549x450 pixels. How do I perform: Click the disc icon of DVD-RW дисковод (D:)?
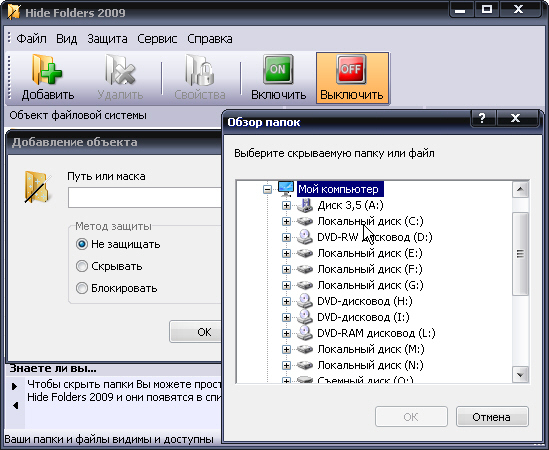[305, 237]
